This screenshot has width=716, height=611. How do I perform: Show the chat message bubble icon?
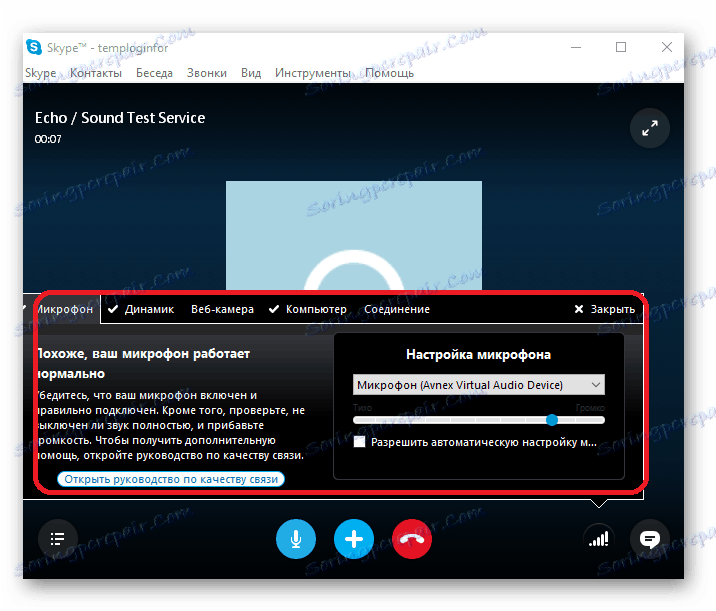(x=650, y=538)
